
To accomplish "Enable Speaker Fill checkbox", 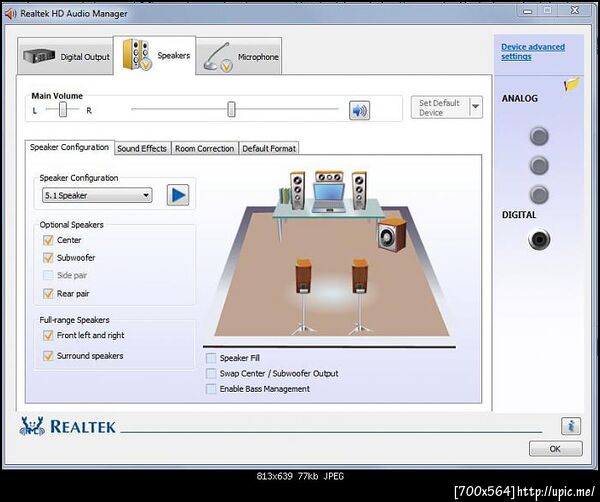I will coord(211,358).
